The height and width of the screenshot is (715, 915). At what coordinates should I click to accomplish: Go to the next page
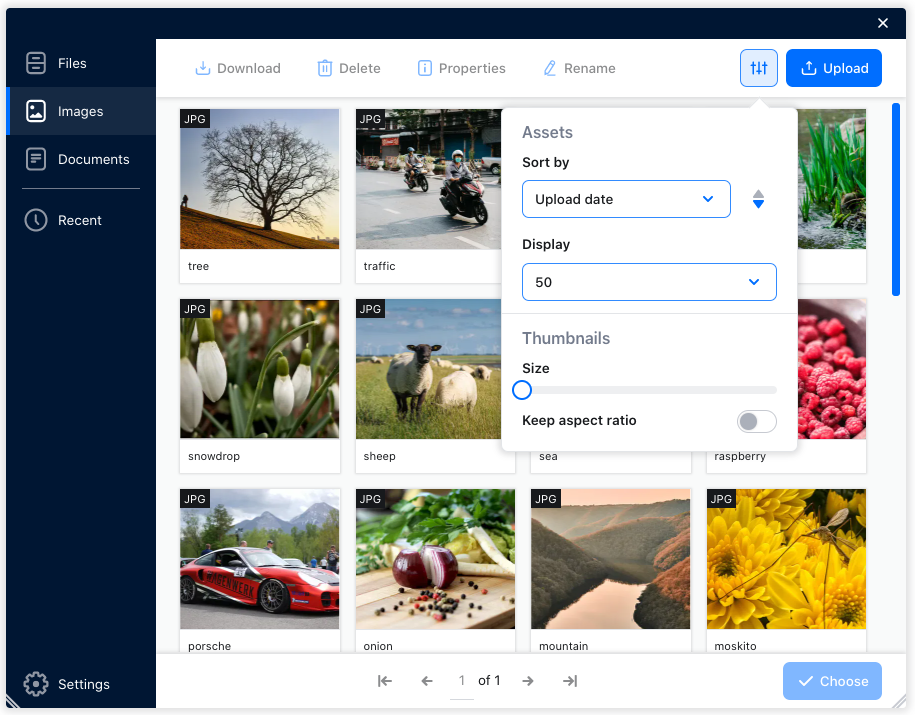point(528,681)
